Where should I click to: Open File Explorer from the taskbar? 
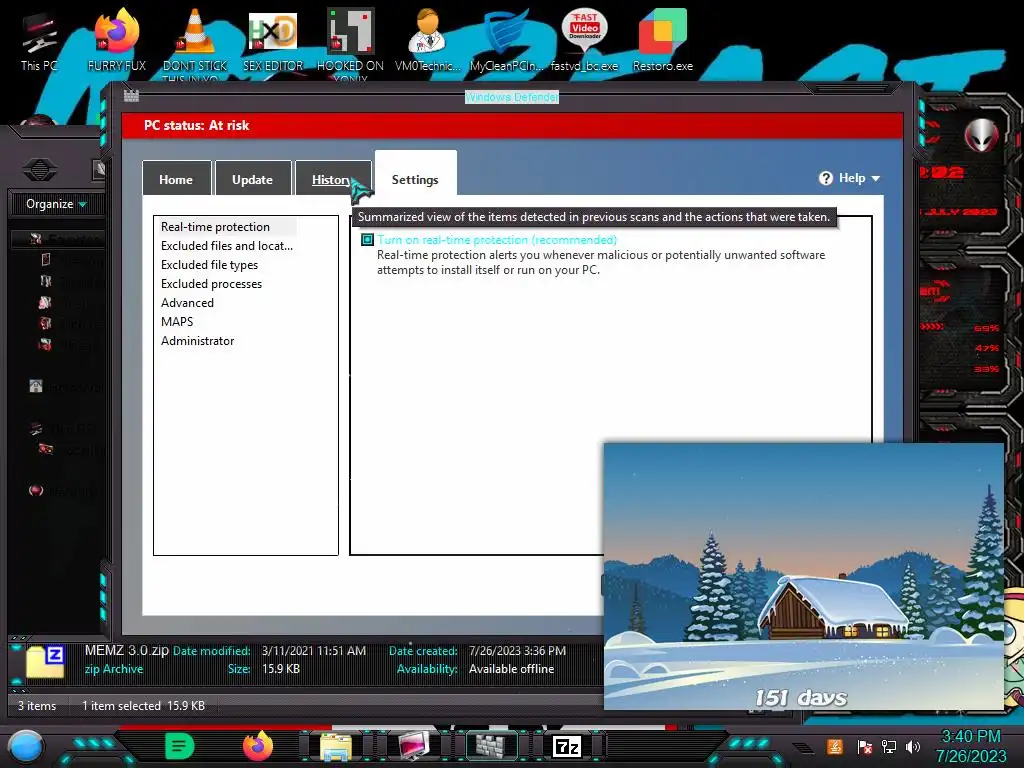[336, 746]
